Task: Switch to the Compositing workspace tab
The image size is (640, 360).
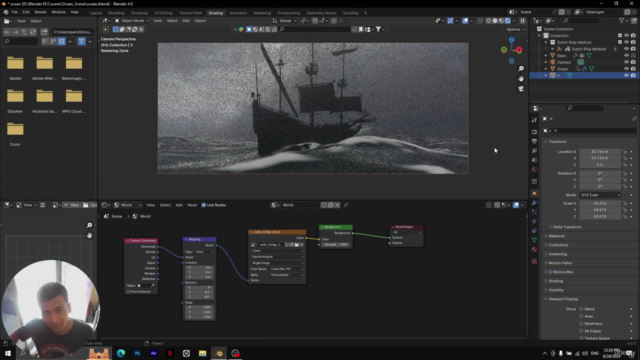Action: point(289,13)
